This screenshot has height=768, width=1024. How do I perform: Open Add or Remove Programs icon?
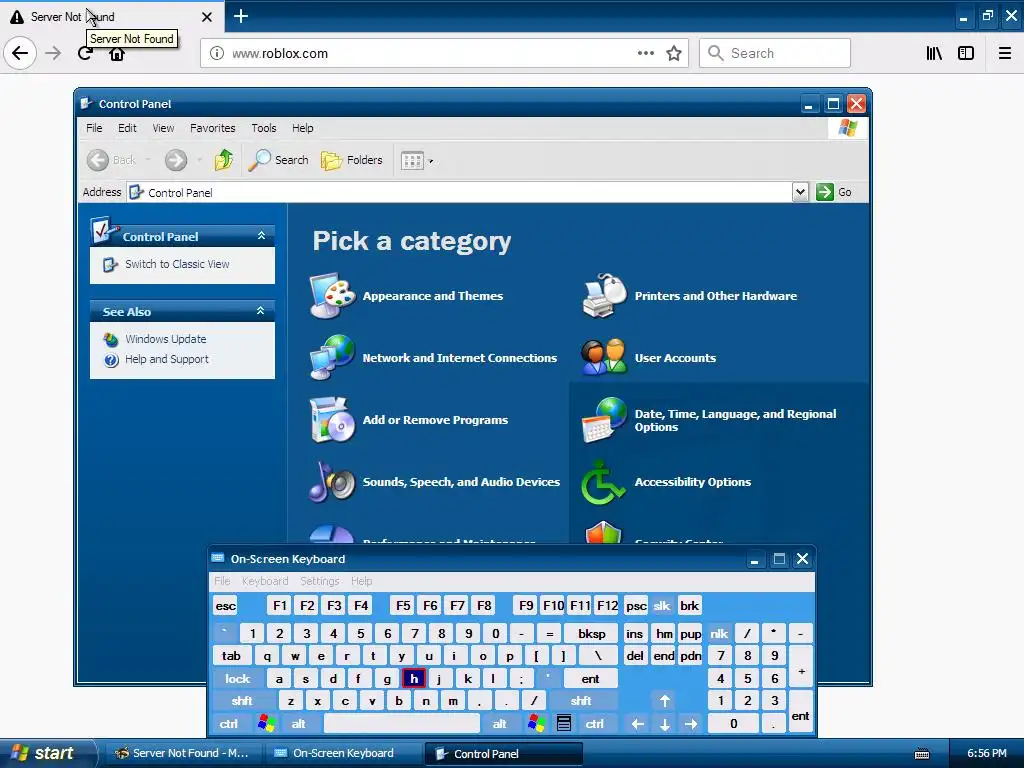click(332, 419)
